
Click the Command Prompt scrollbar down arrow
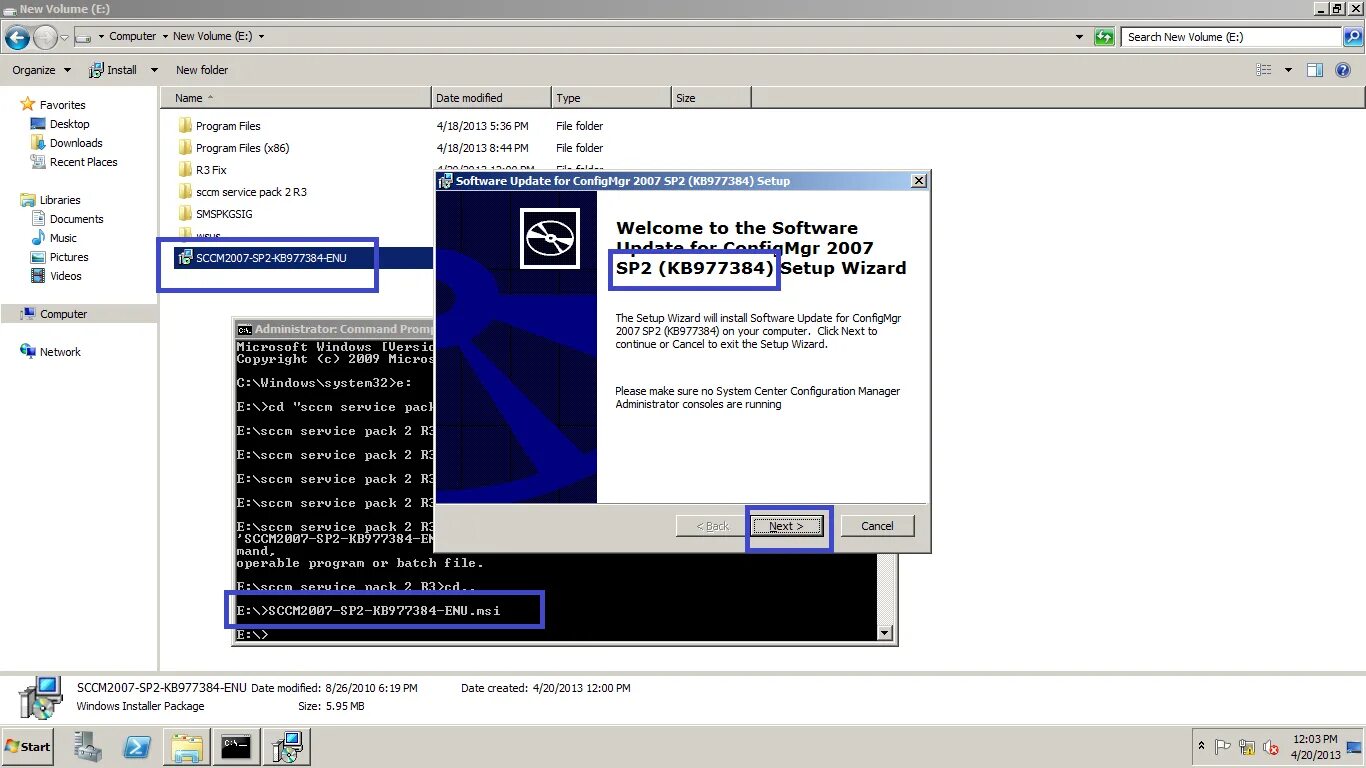(884, 632)
